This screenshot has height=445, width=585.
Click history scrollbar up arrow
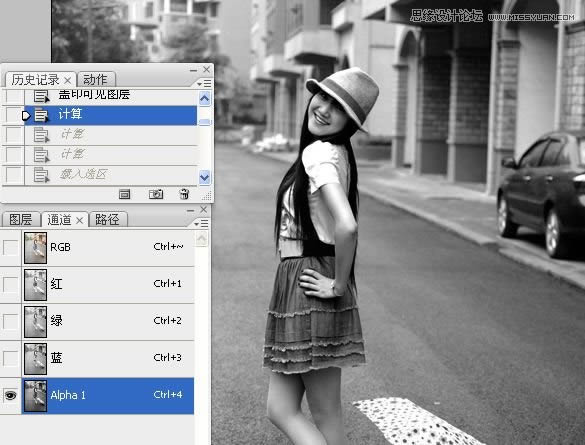coord(204,98)
